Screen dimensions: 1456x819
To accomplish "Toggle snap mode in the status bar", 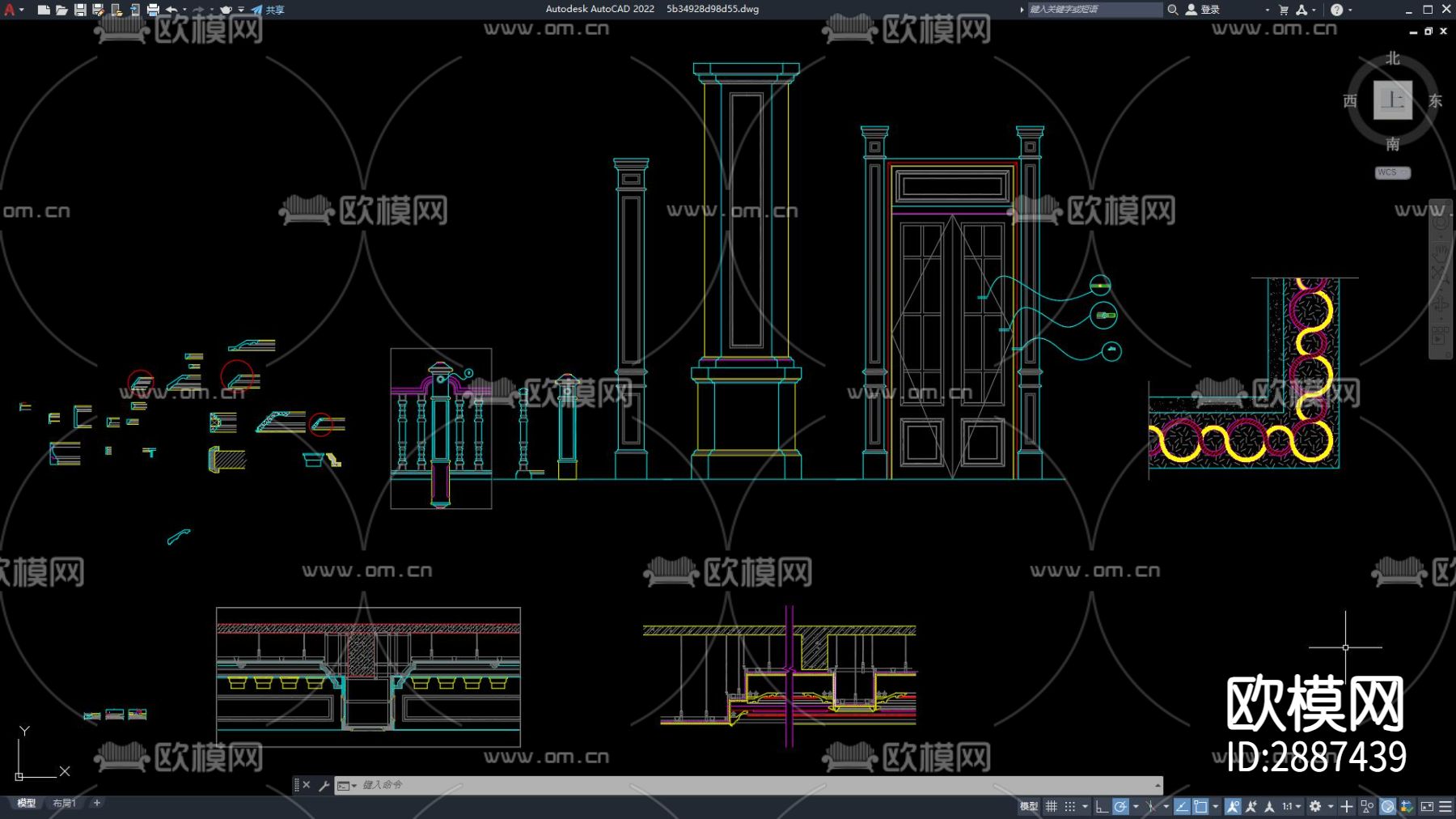I will click(1069, 806).
